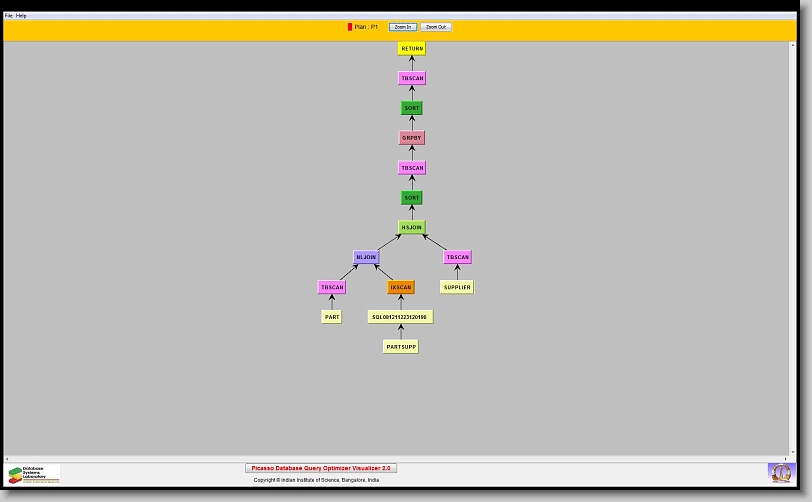Screen dimensions: 812x502
Task: Click the Zoom Out button
Action: (435, 27)
